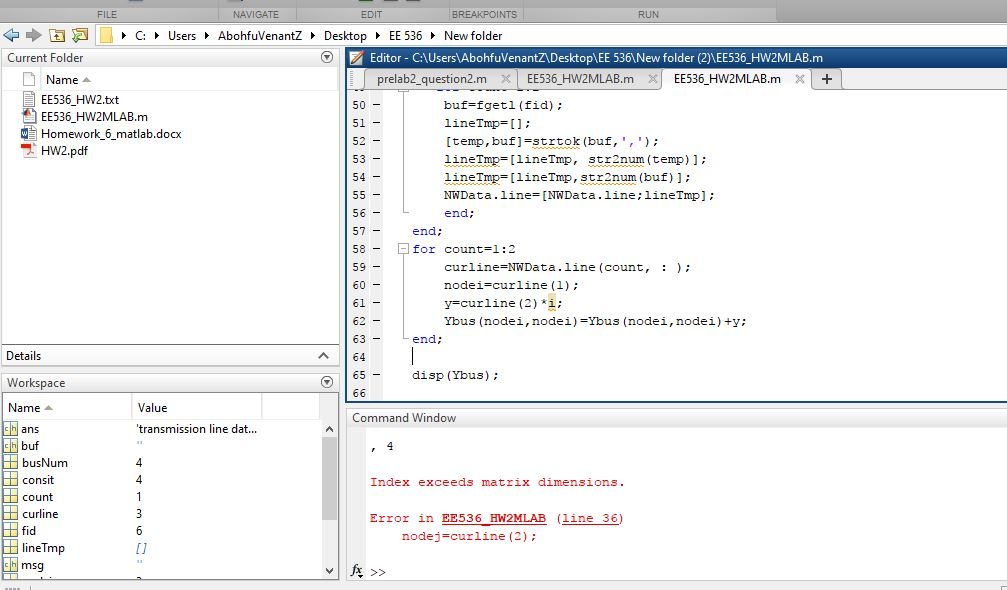Image resolution: width=1007 pixels, height=590 pixels.
Task: Click the Back navigation arrow
Action: coord(11,35)
